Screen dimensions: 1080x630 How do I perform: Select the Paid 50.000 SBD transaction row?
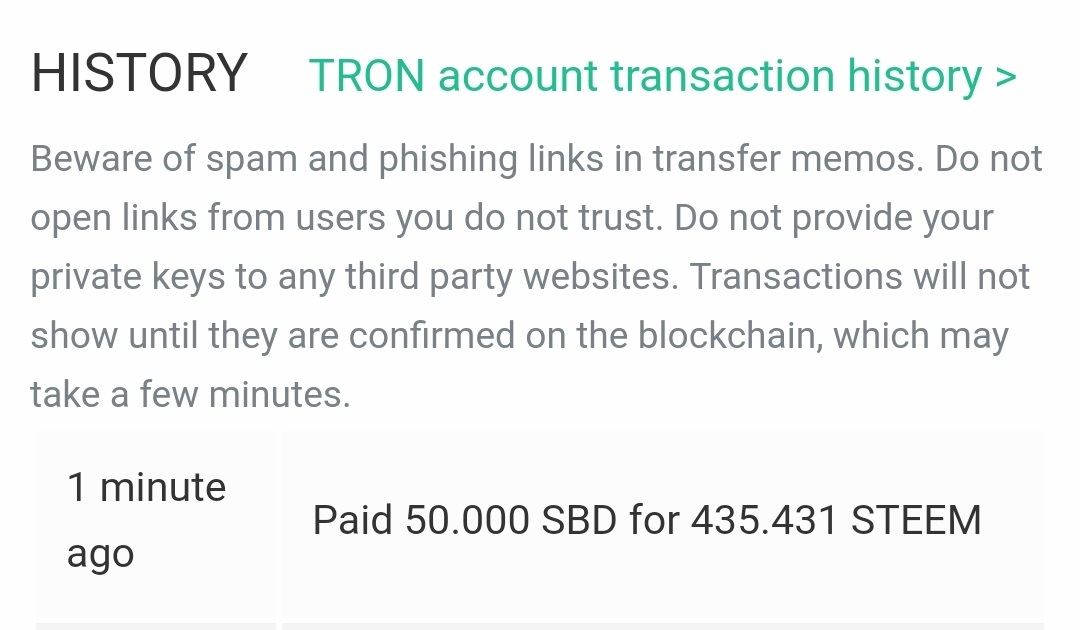tap(647, 520)
